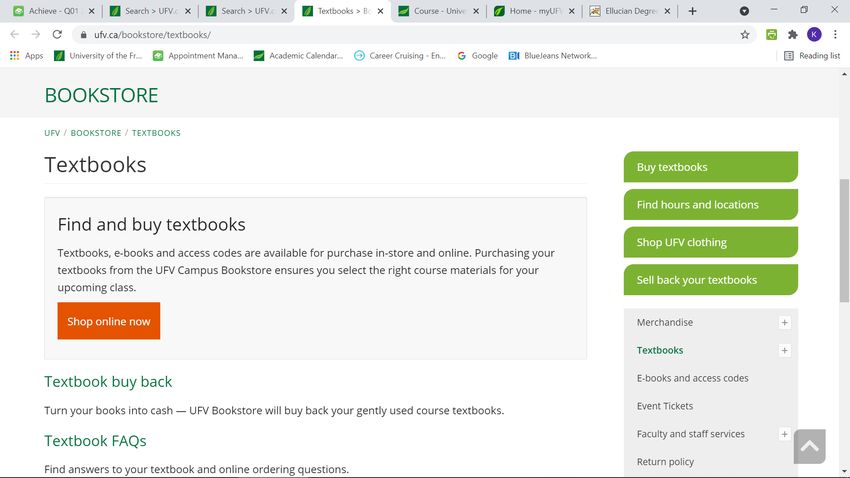
Task: Click the tab search dropdown circle icon
Action: coord(744,11)
